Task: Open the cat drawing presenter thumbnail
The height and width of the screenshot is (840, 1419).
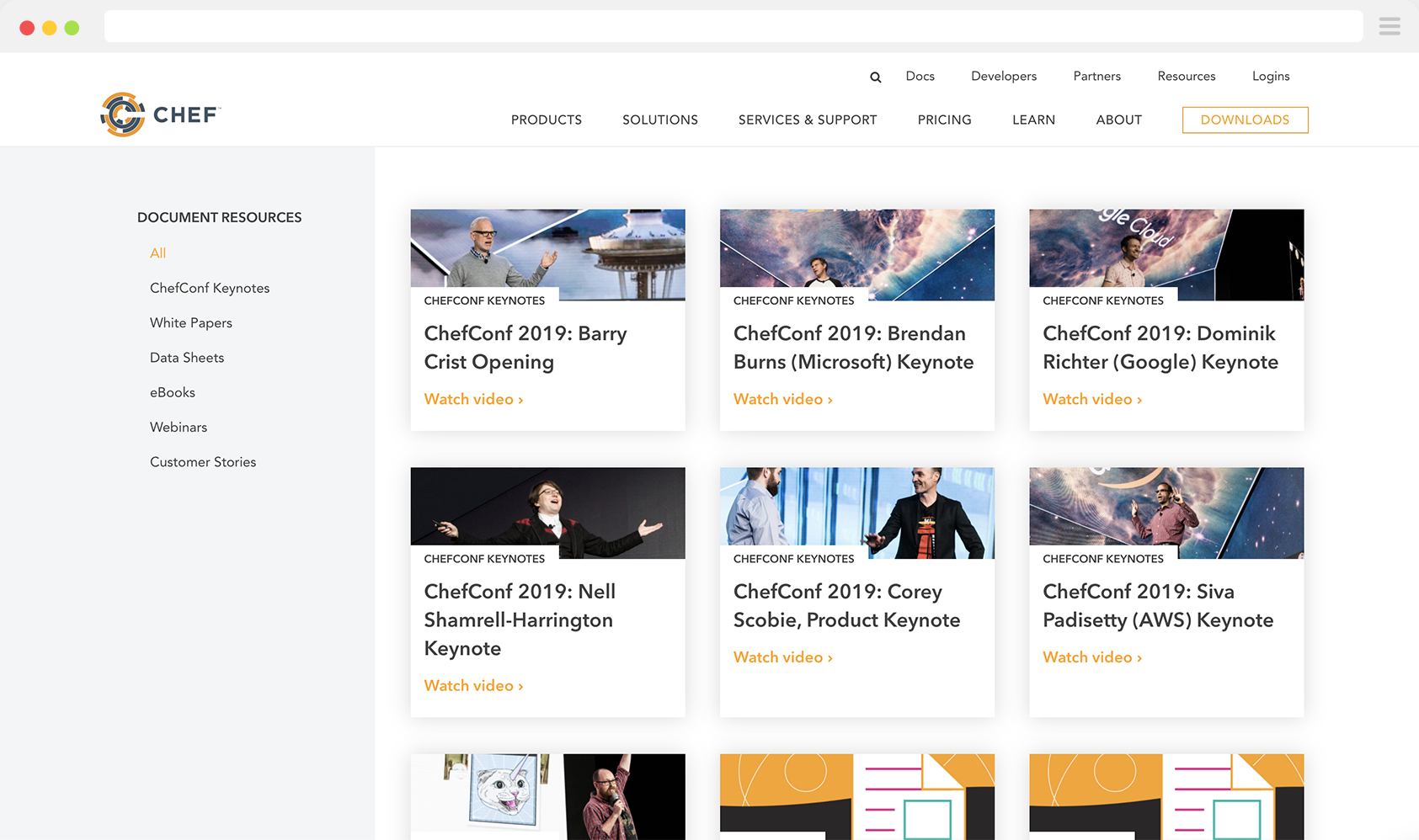Action: (547, 796)
